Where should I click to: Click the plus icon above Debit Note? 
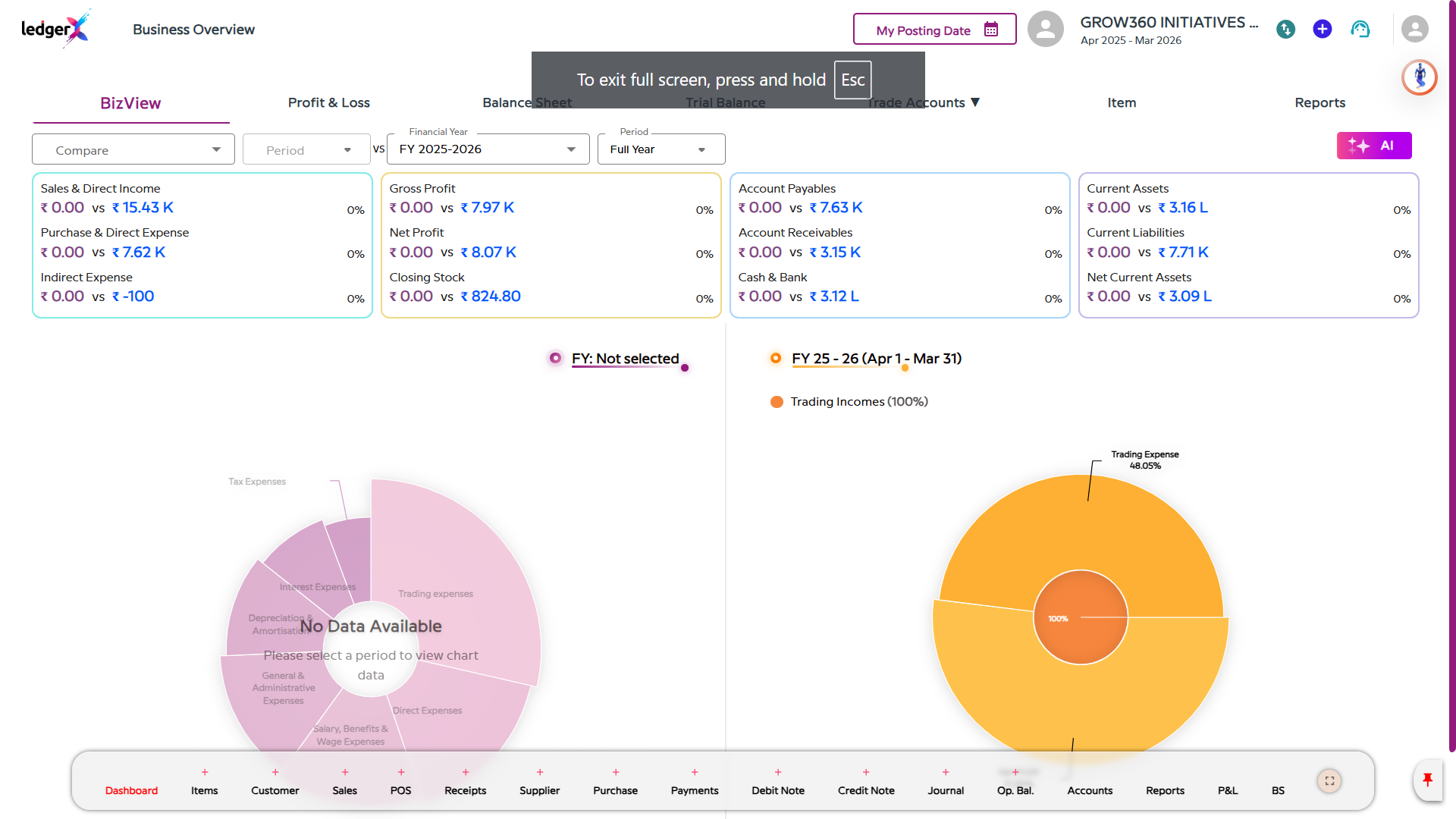pyautogui.click(x=778, y=772)
